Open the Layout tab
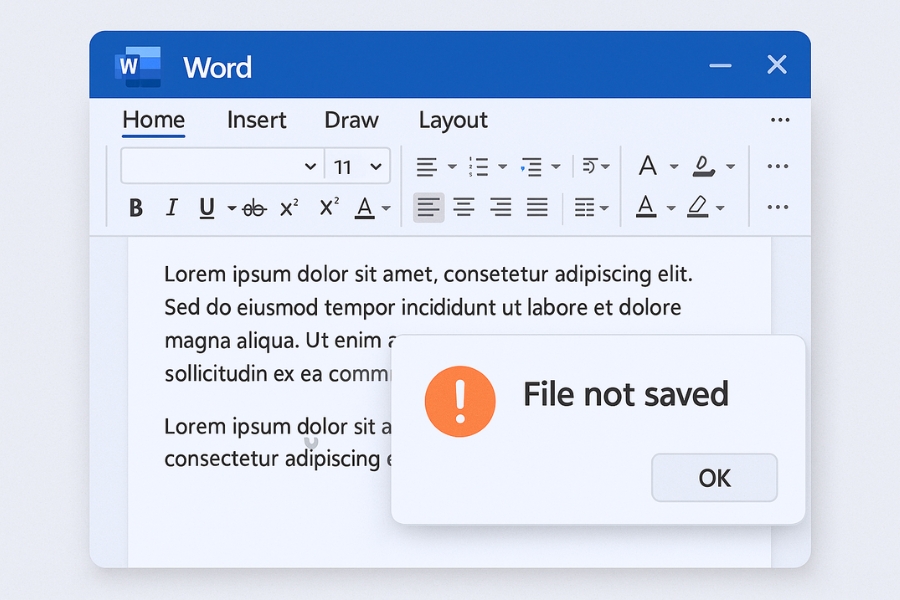 coord(453,120)
